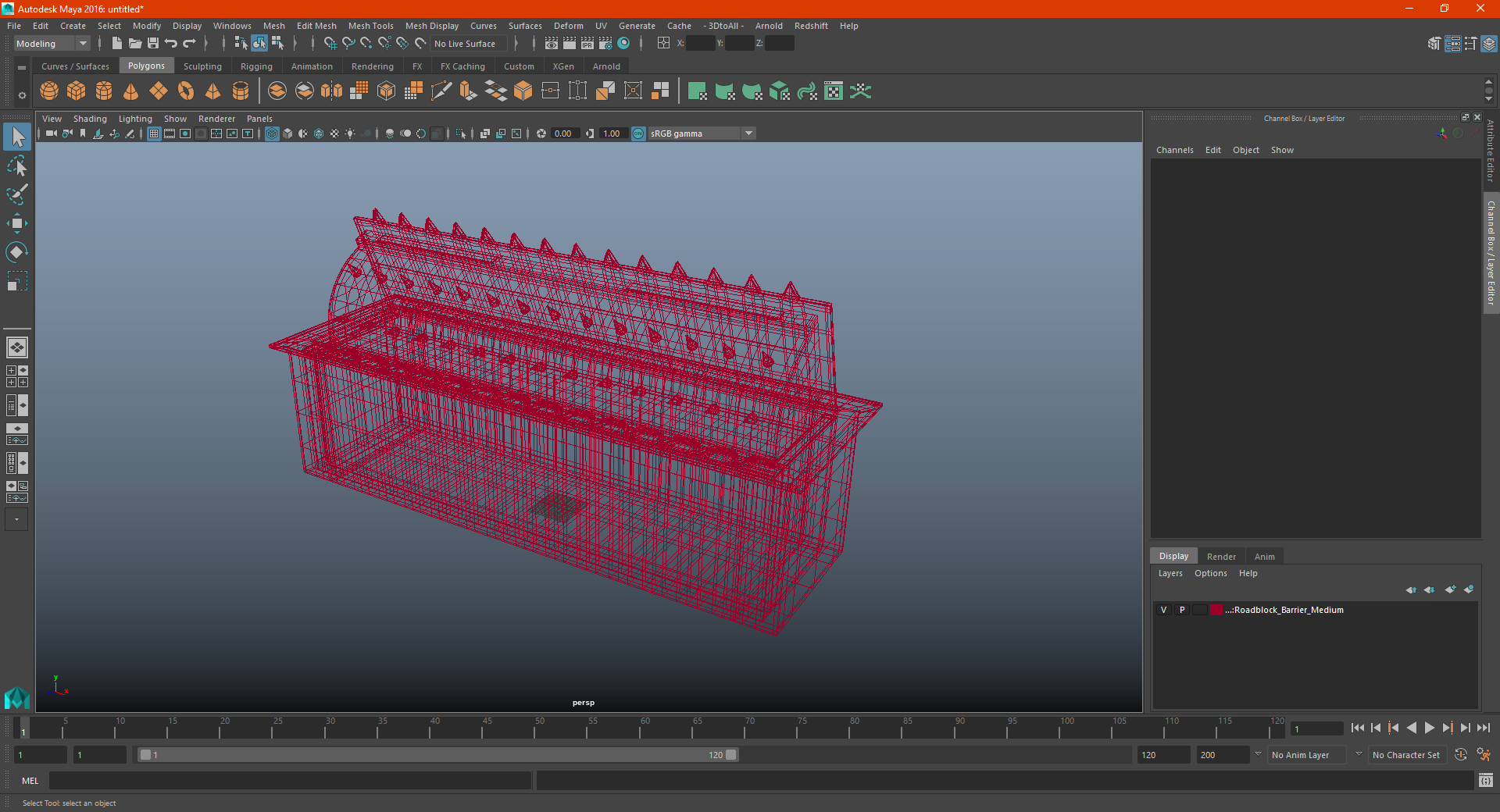Open the Modeling menu set dropdown
The height and width of the screenshot is (812, 1500).
52,44
